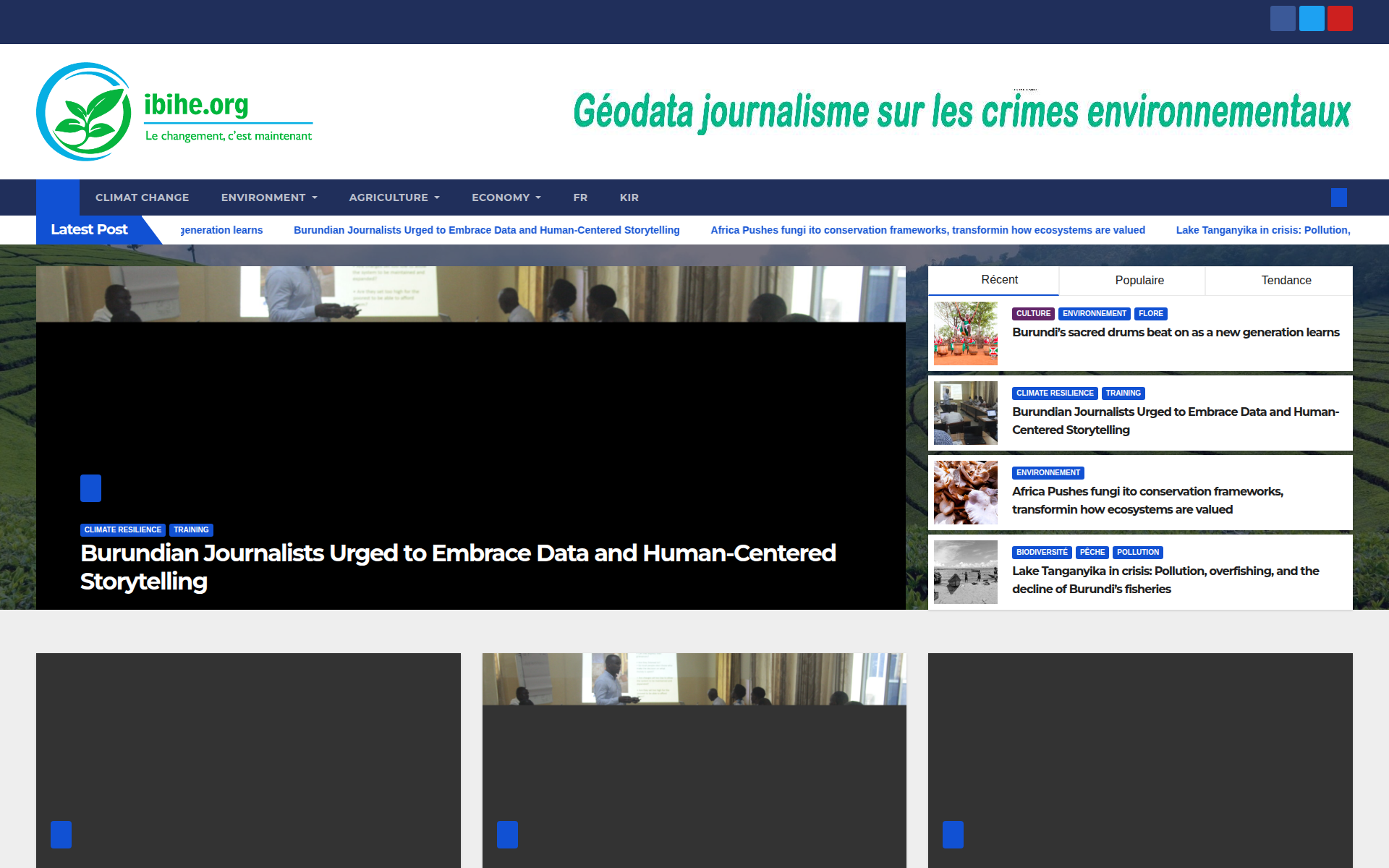
Task: Click the home icon in navigation bar
Action: [58, 197]
